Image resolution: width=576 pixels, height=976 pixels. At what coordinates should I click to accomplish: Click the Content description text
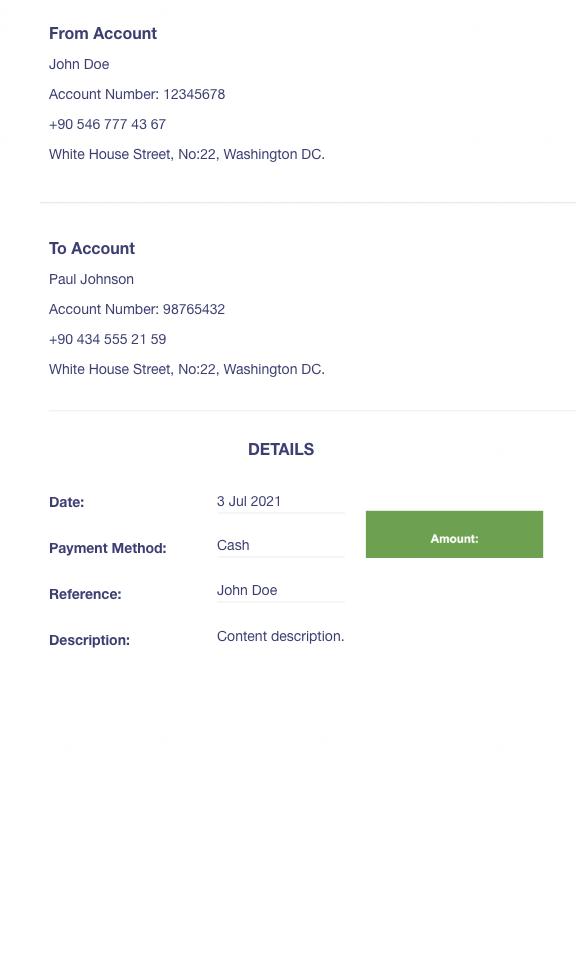pyautogui.click(x=280, y=636)
